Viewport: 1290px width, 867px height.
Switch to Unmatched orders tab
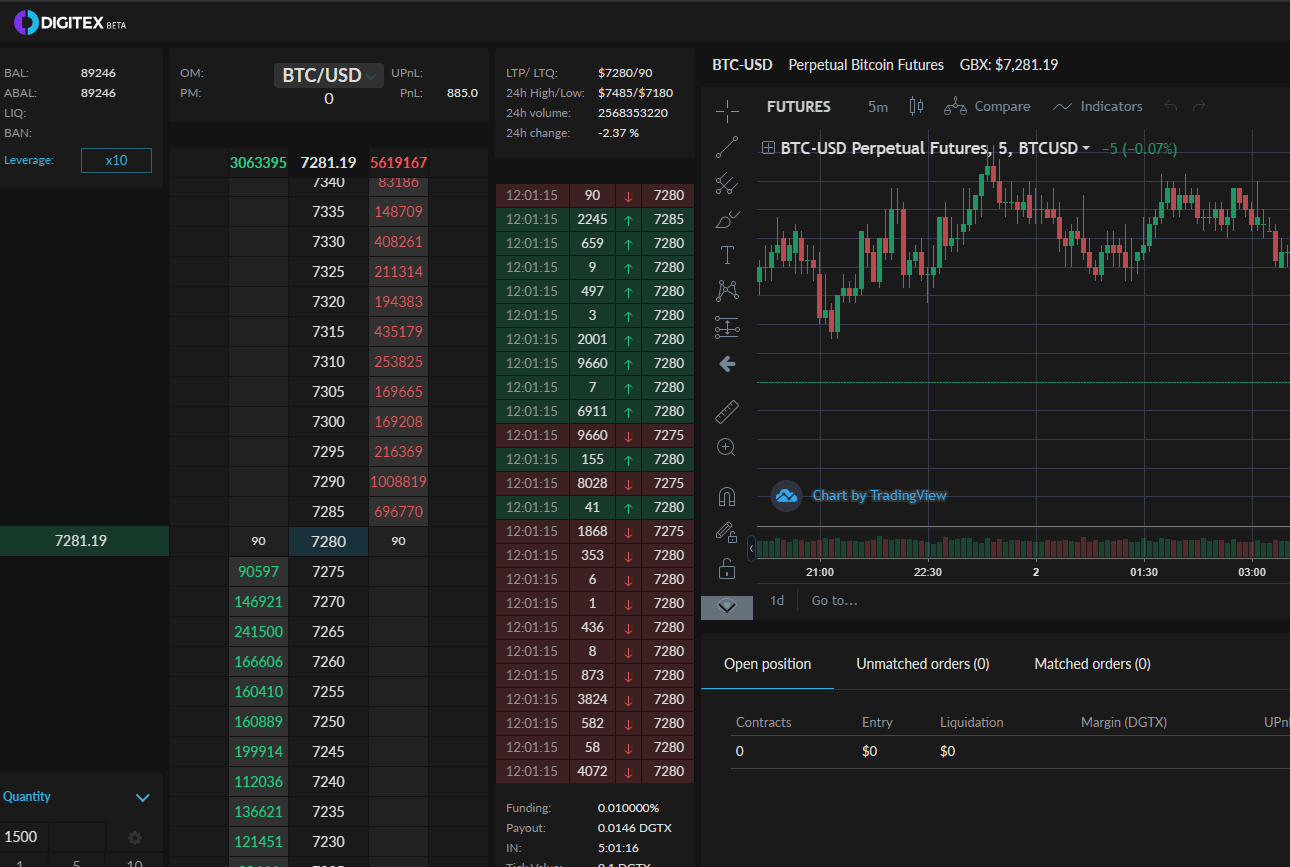(922, 664)
